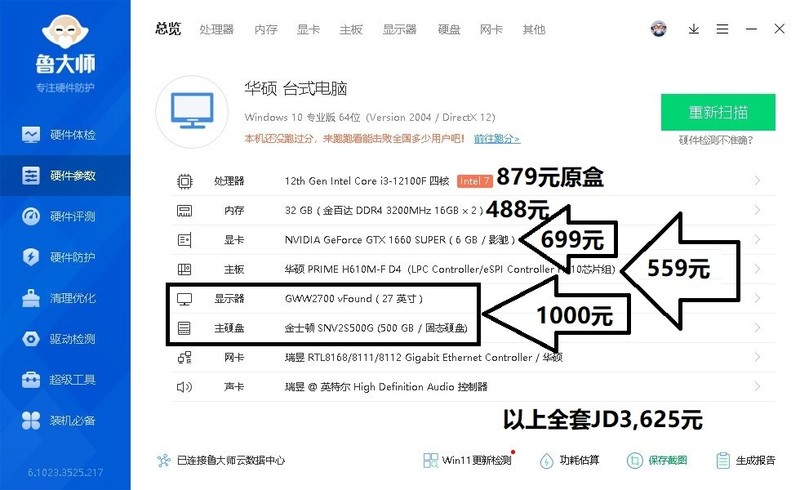Click the 已连接鲁大师云数据中心 status text
The height and width of the screenshot is (490, 800).
point(231,460)
